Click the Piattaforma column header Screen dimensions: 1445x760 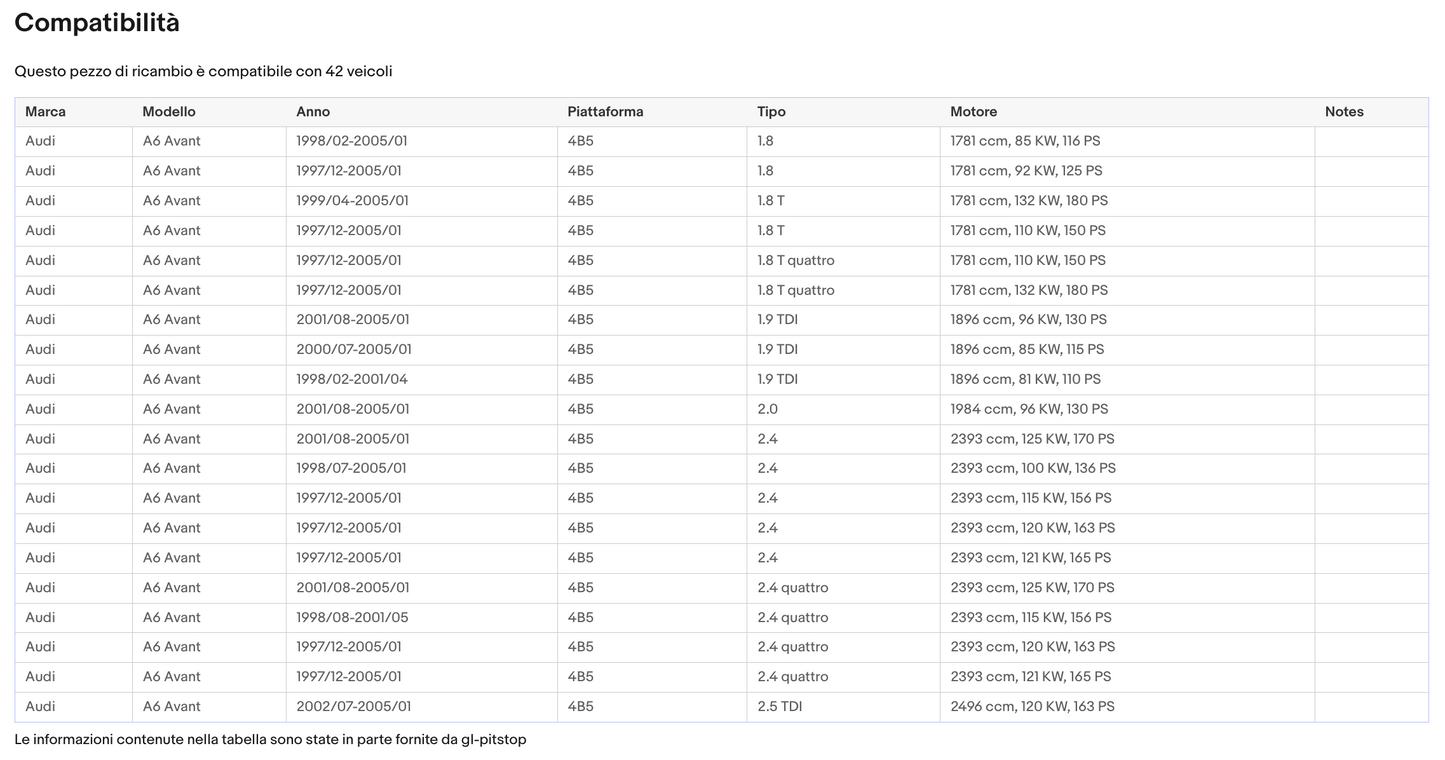605,112
